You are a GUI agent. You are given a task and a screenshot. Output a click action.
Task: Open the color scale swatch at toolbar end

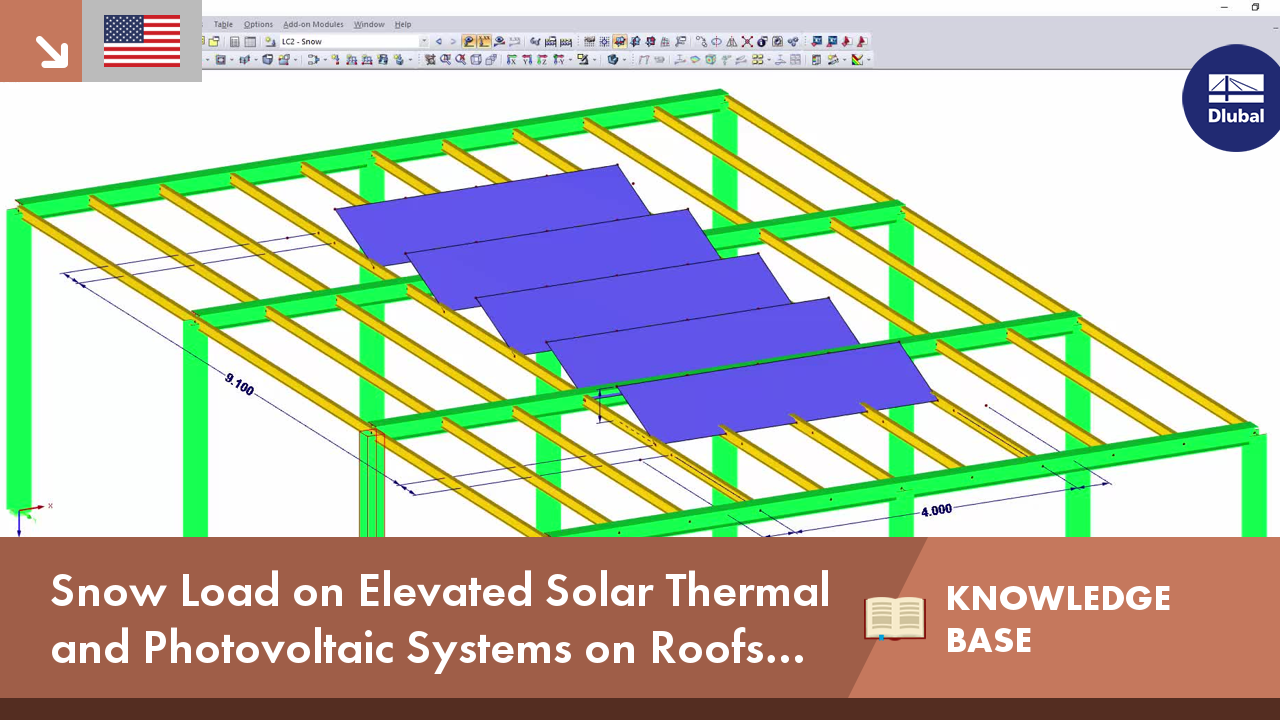857,60
